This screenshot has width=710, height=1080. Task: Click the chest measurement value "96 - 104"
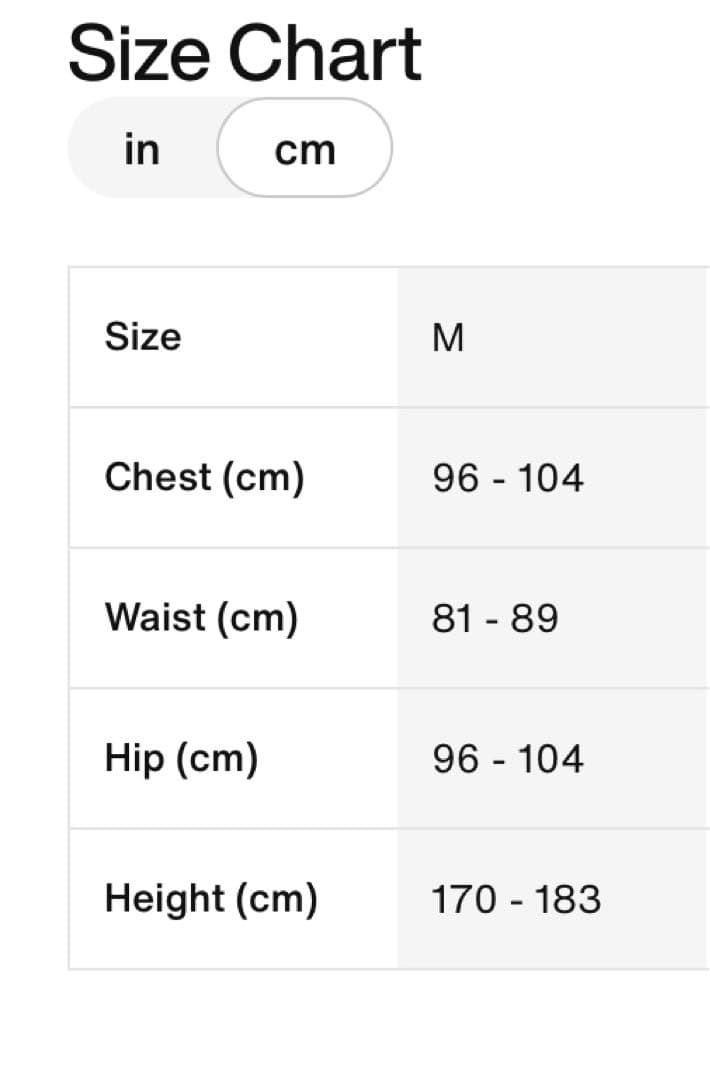click(507, 478)
